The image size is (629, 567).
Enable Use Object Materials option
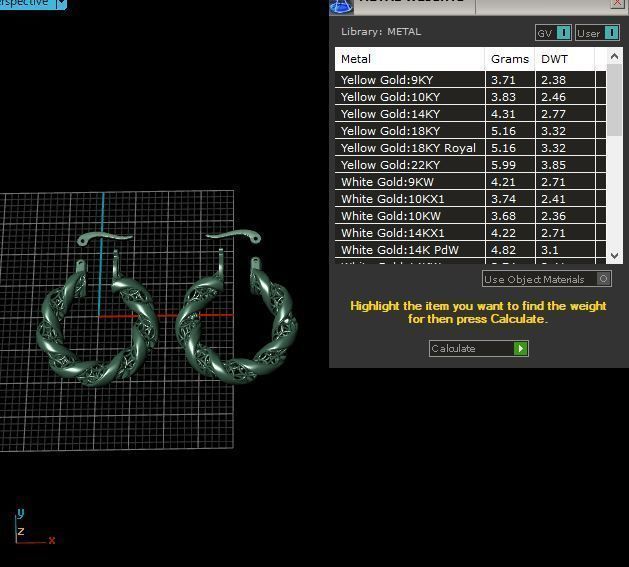(547, 279)
